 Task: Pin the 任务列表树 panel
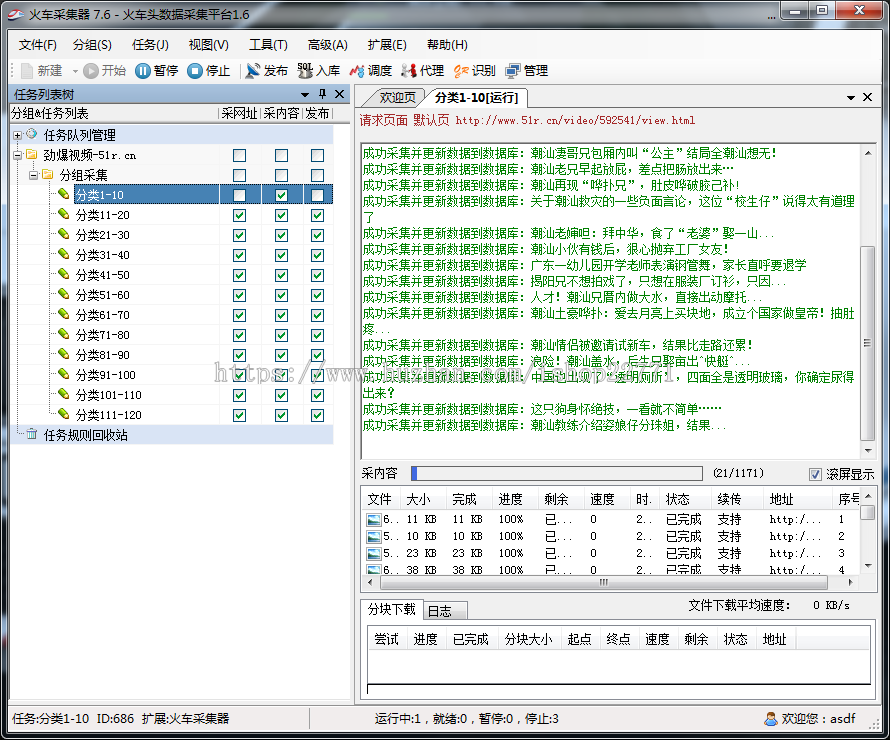(x=322, y=94)
